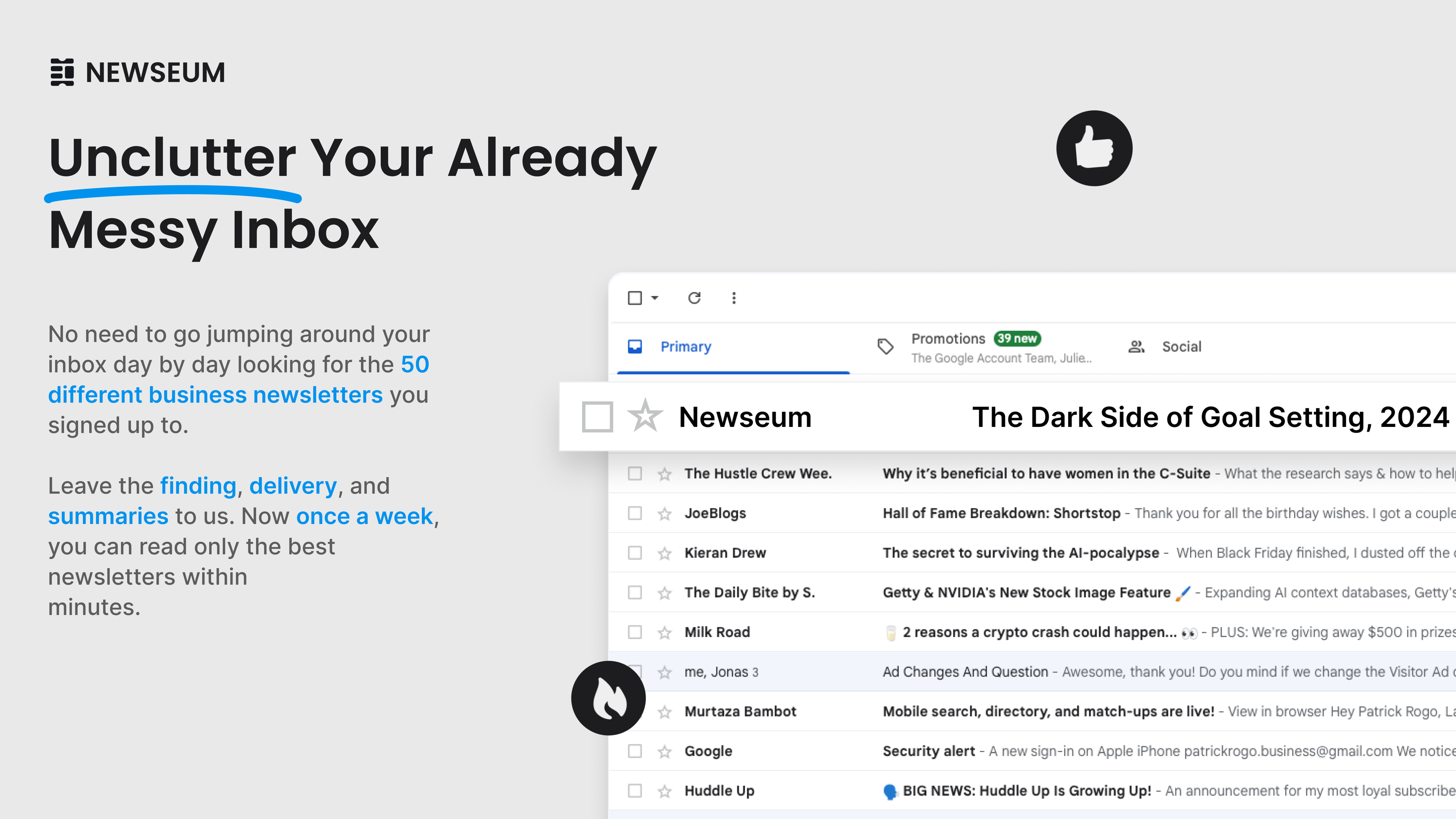This screenshot has width=1456, height=819.
Task: Click the sender name Kieran Drew
Action: tap(725, 553)
